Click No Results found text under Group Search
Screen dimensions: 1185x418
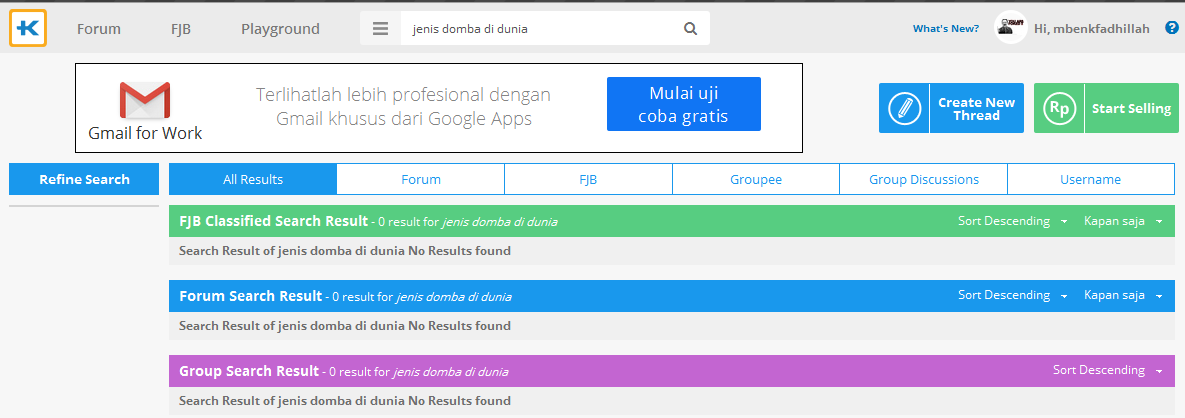(459, 401)
